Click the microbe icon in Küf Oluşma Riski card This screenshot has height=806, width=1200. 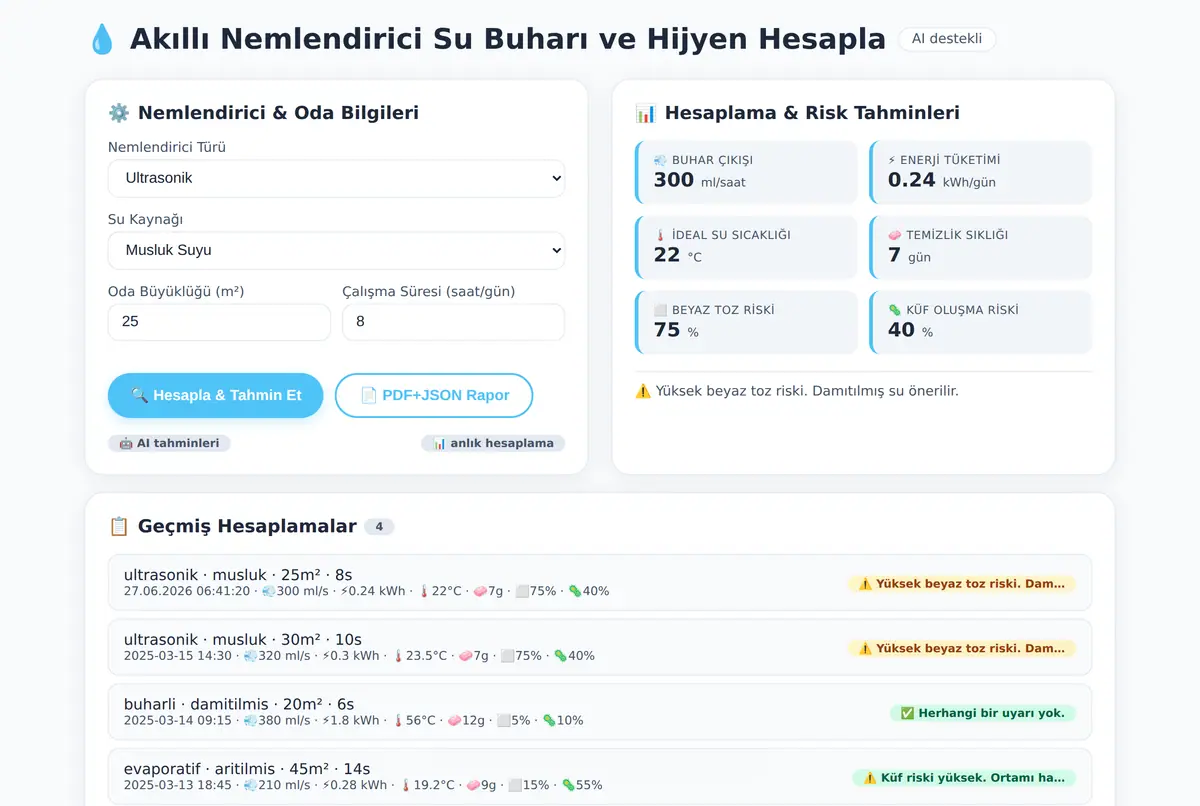click(x=895, y=310)
